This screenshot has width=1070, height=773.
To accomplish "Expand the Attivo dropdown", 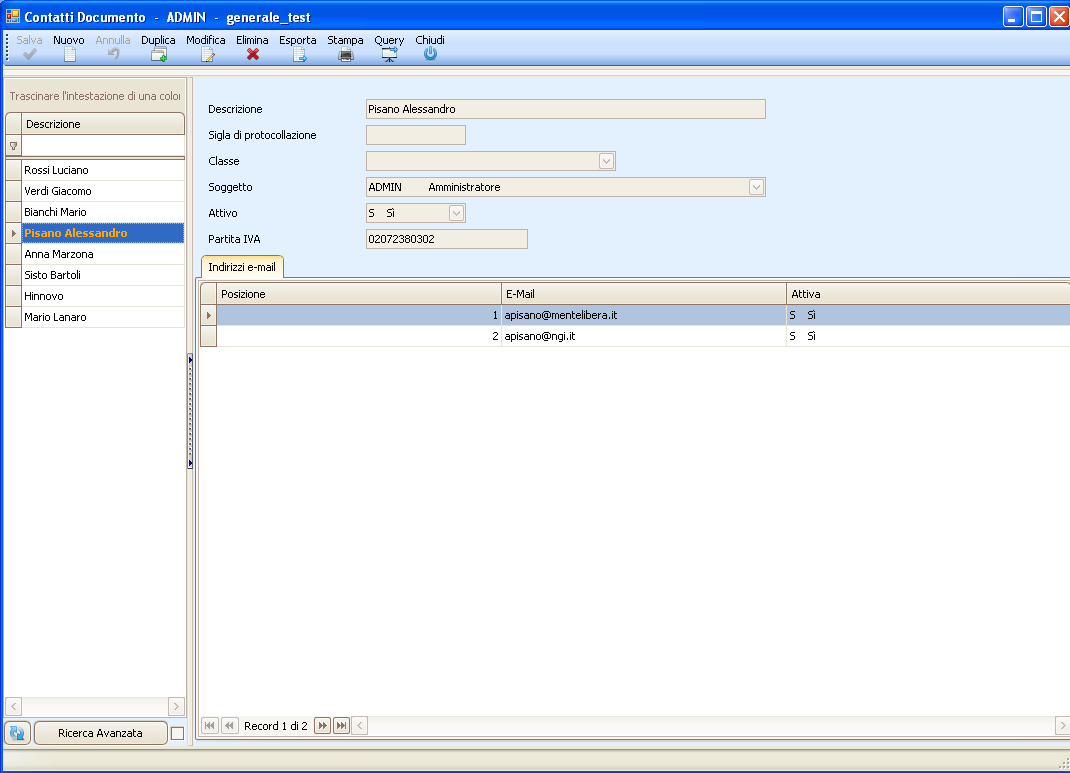I will pyautogui.click(x=456, y=213).
